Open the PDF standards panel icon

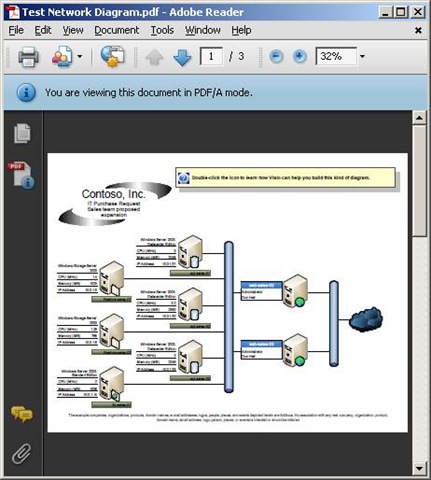22,175
